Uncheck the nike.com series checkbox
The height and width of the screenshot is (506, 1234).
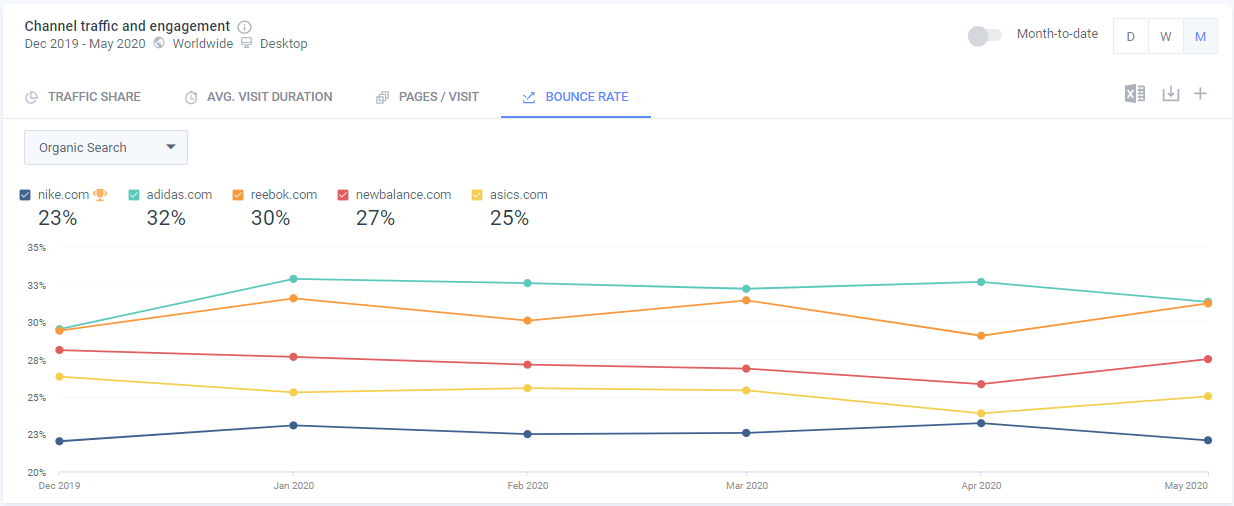[25, 195]
